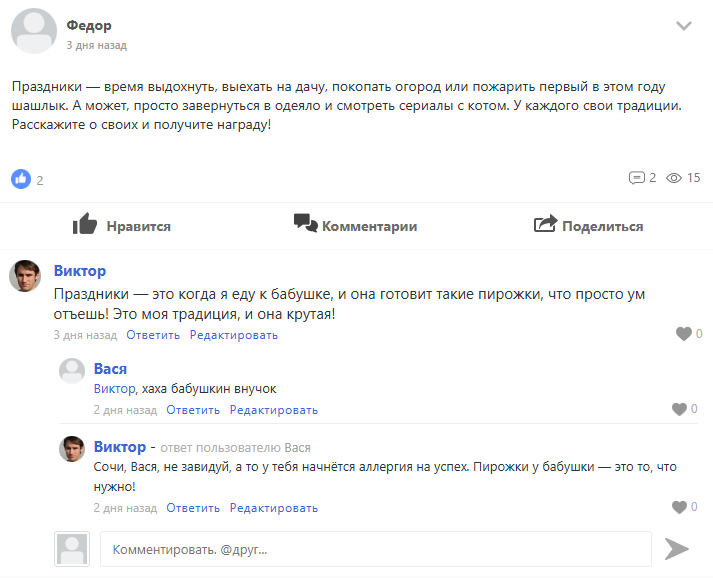This screenshot has height=578, width=713.
Task: Click Вася's avatar
Action: coord(72,371)
